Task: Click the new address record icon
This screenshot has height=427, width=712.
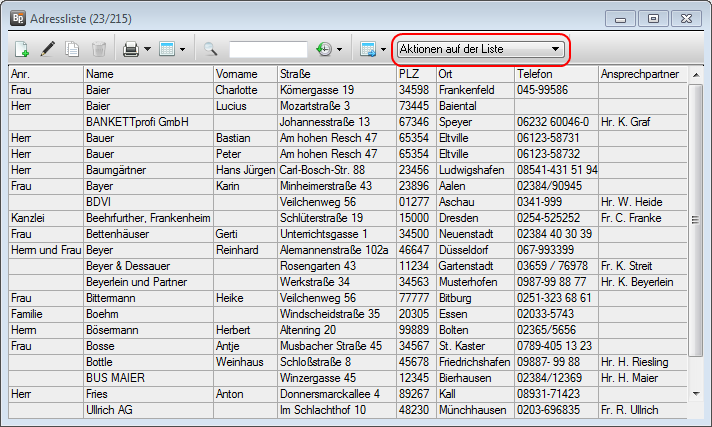Action: 22,48
